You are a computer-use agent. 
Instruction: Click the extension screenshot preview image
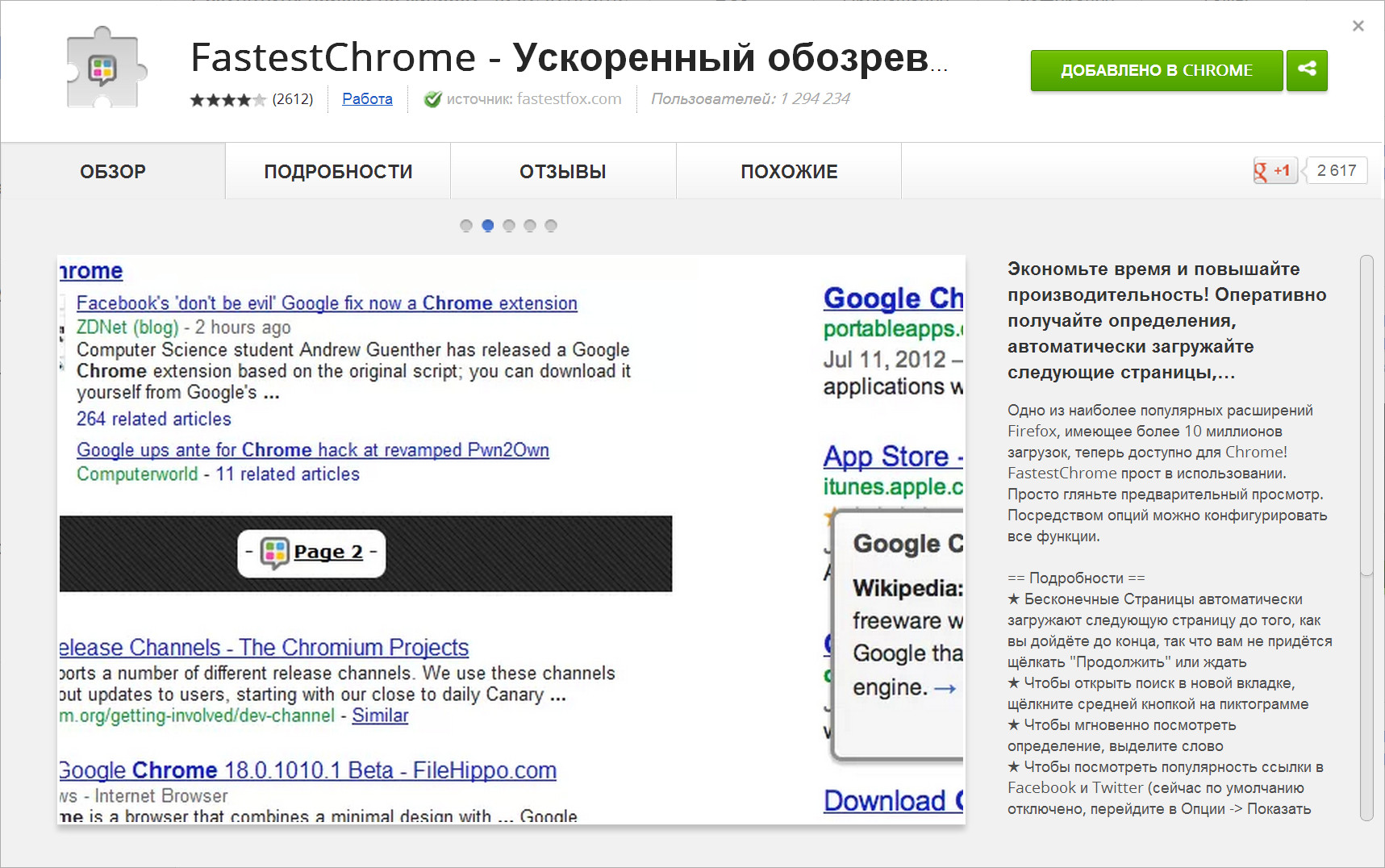pyautogui.click(x=511, y=539)
